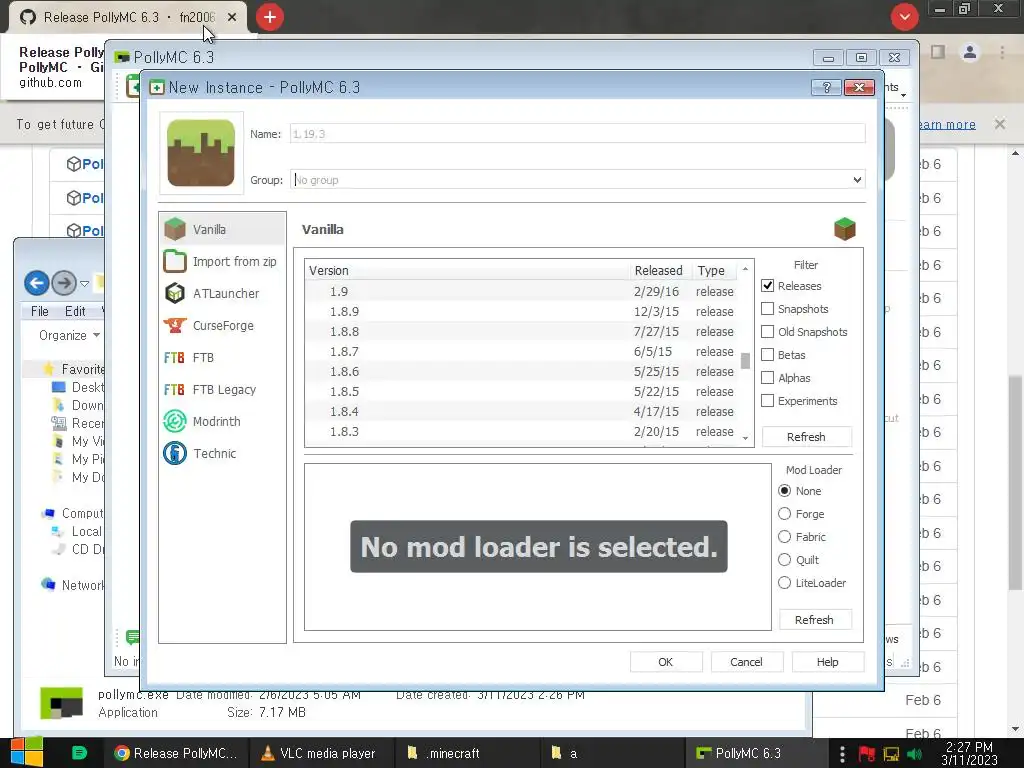Click Refresh under Mod Loader

pos(814,619)
